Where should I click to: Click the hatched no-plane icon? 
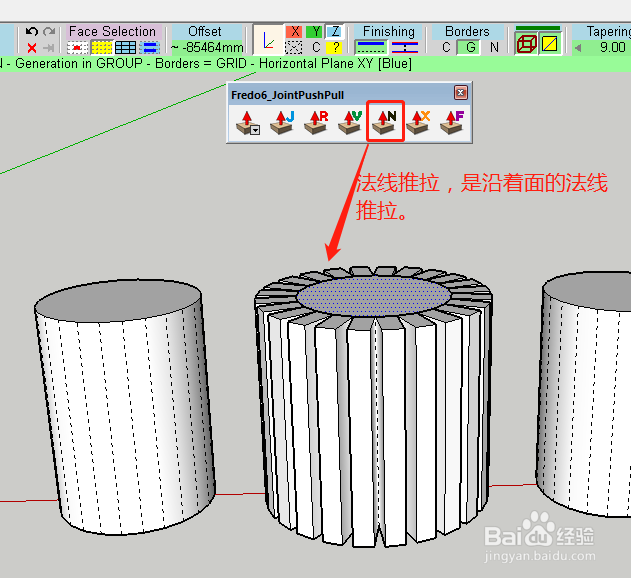tap(294, 47)
